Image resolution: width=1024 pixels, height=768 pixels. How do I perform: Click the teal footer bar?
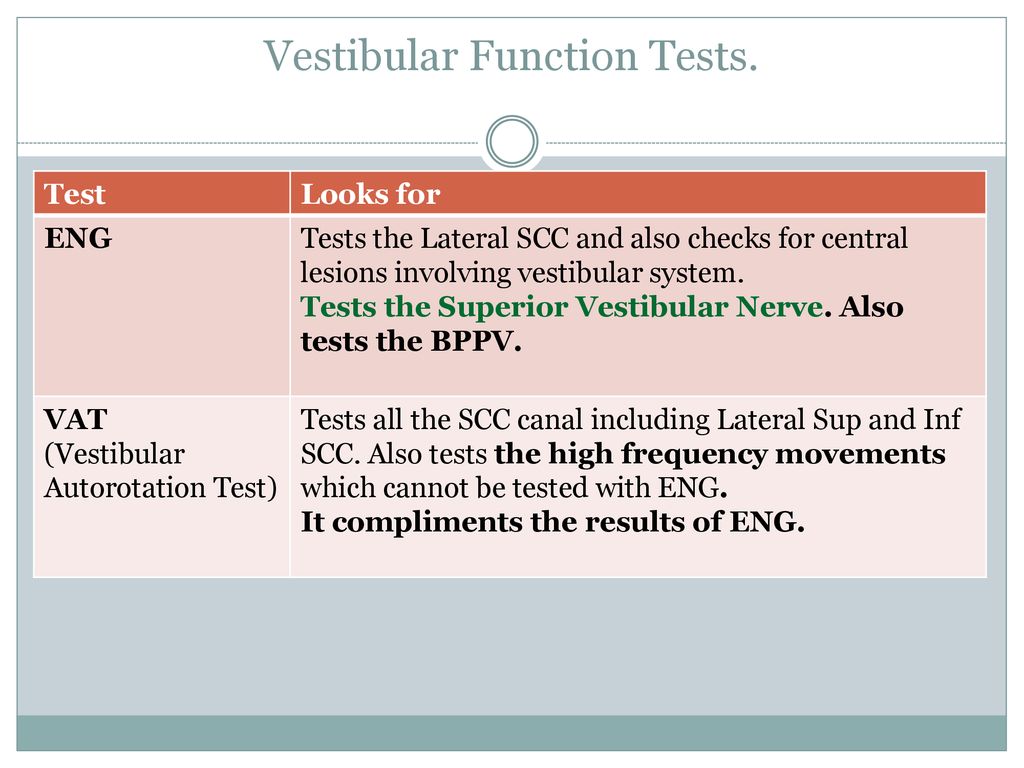click(512, 733)
